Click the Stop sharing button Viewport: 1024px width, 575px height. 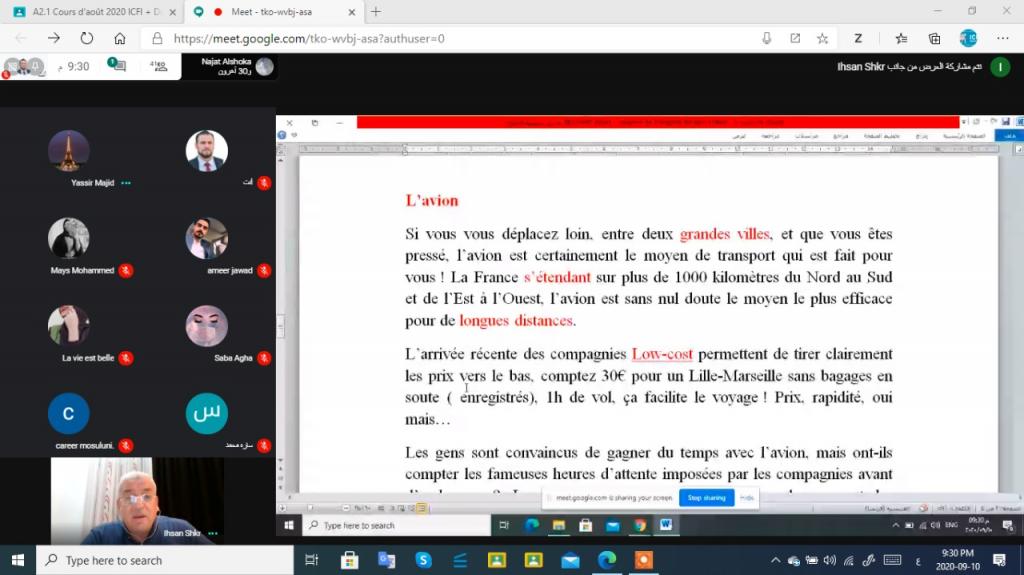click(706, 497)
